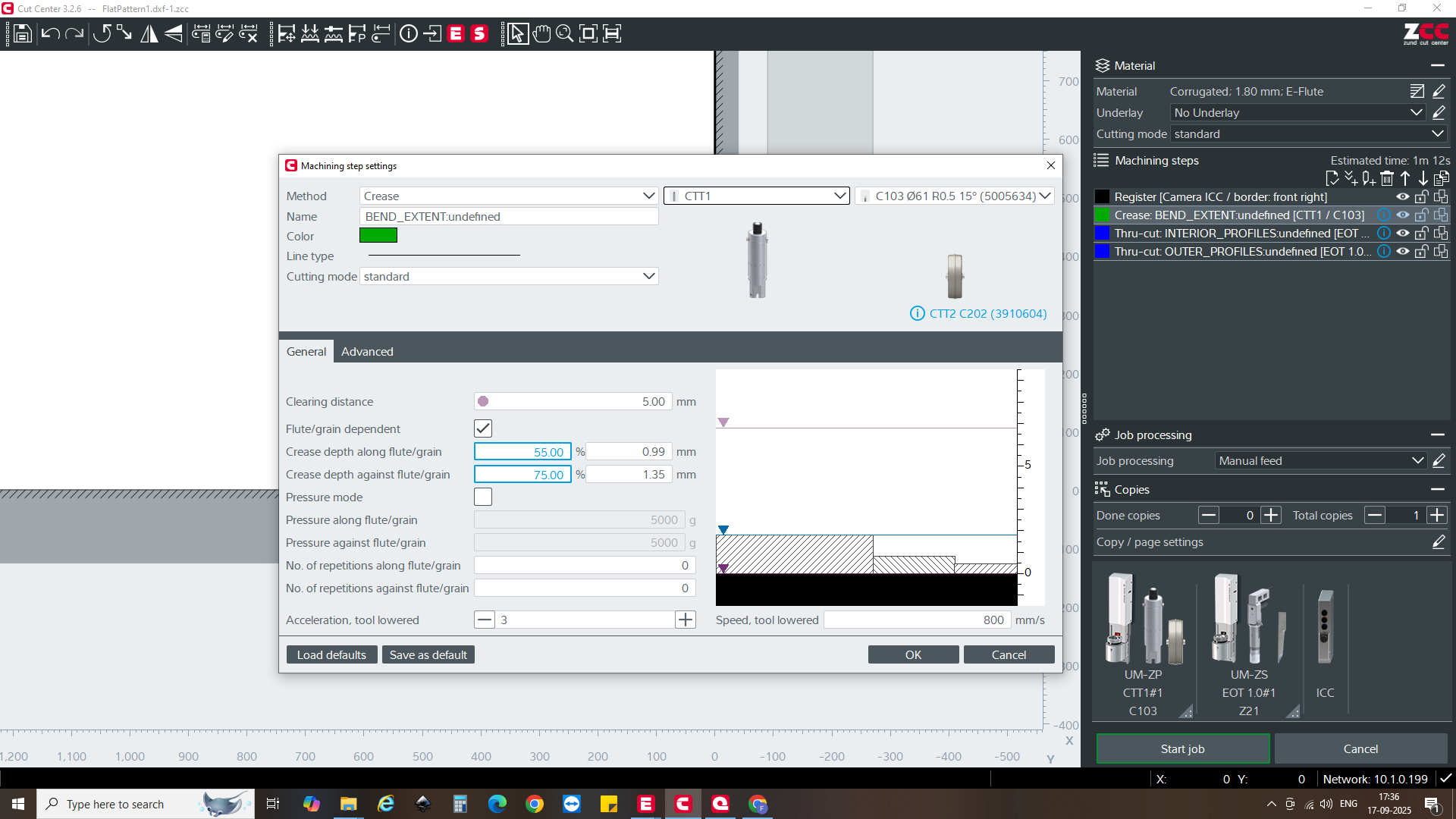Select the General tab
This screenshot has height=819, width=1456.
[306, 352]
